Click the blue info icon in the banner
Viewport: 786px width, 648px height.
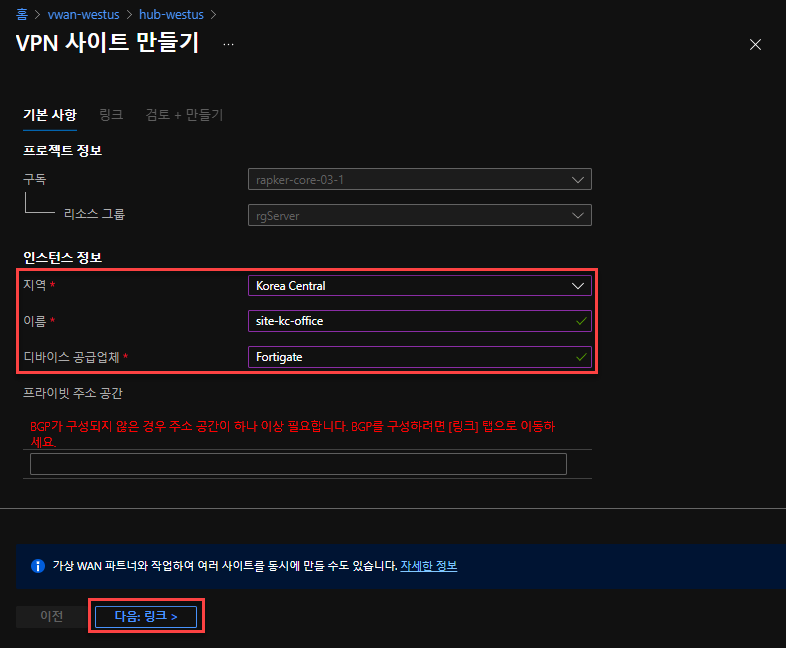(38, 566)
